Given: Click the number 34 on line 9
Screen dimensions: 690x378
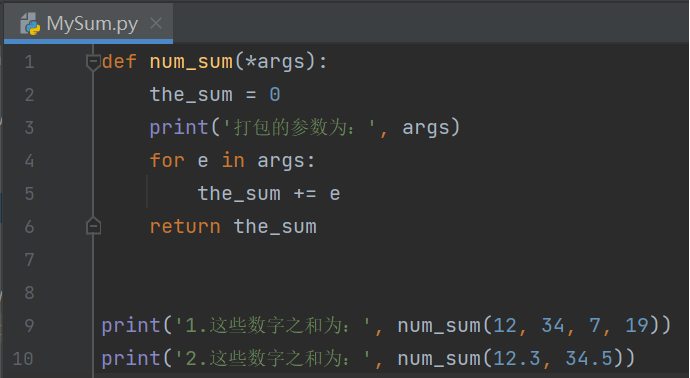Looking at the screenshot, I should [553, 326].
